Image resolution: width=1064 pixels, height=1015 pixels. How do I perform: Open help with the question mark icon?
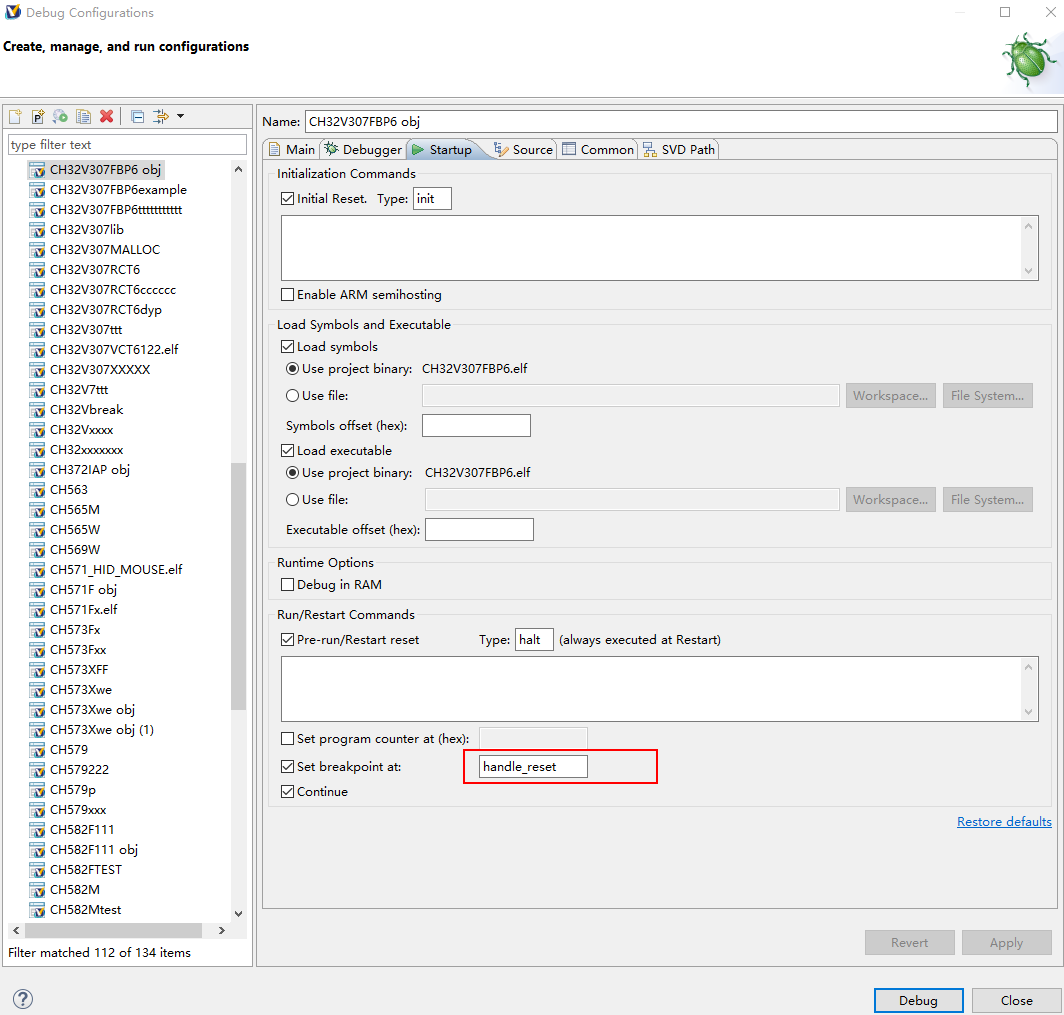point(23,999)
